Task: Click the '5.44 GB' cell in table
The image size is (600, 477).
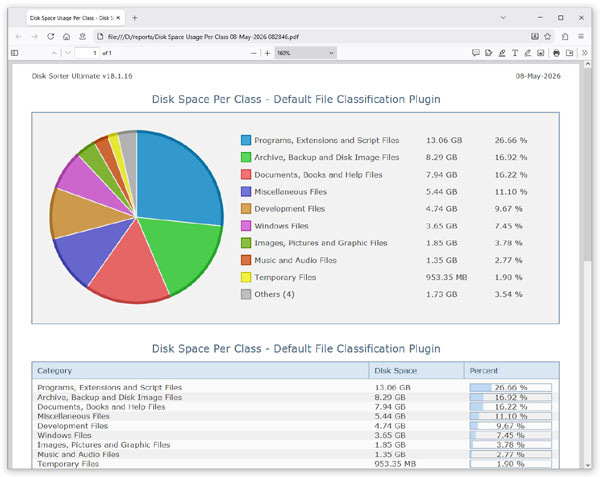Action: pos(390,416)
